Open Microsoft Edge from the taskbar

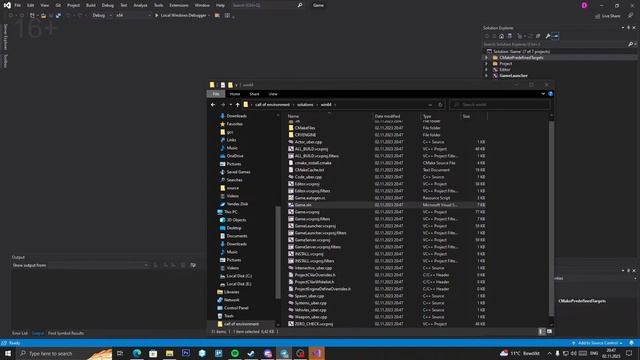(137, 353)
